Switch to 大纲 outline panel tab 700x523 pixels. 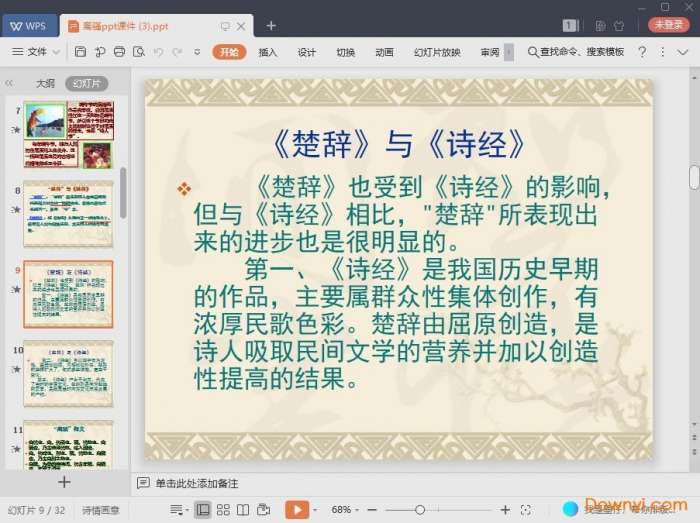(45, 84)
